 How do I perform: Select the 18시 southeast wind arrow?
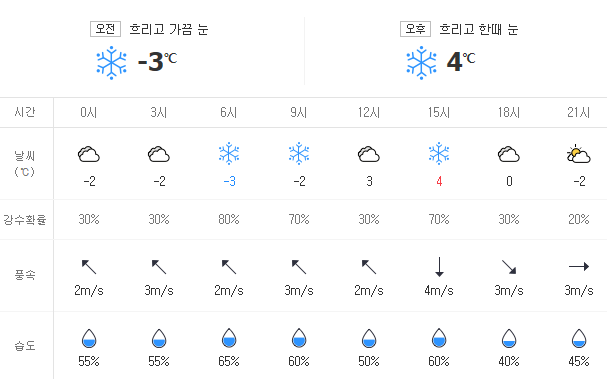pos(509,267)
